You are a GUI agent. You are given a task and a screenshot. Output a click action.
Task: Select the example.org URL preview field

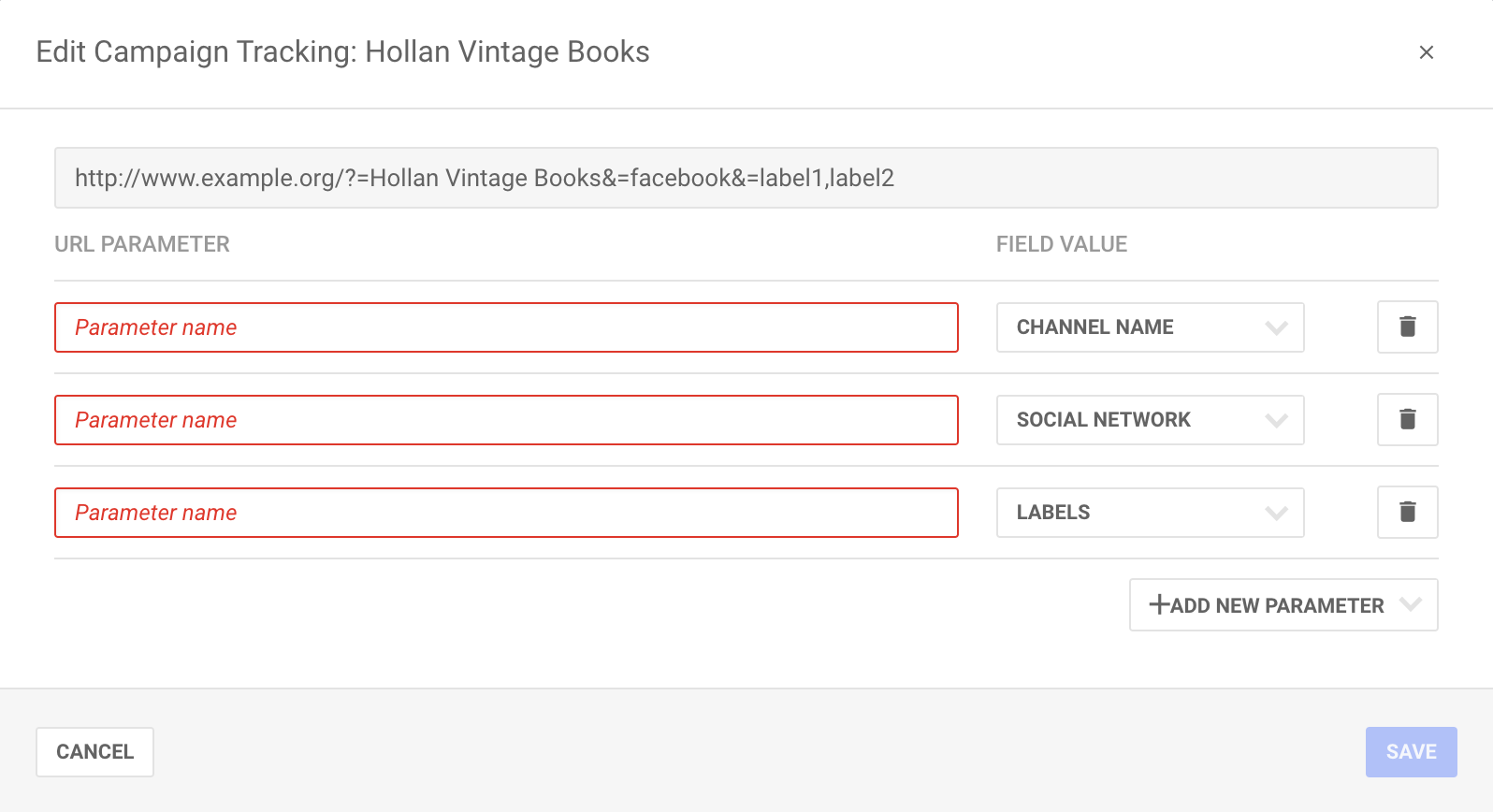(x=746, y=178)
